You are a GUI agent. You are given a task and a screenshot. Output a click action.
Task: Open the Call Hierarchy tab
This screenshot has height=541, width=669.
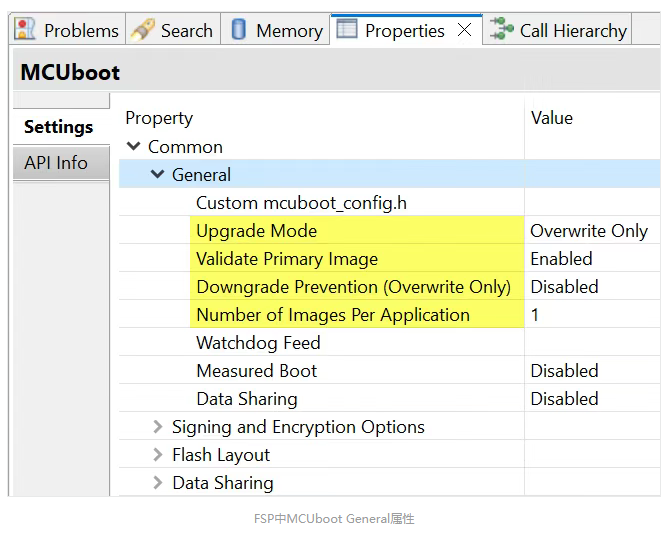point(558,30)
